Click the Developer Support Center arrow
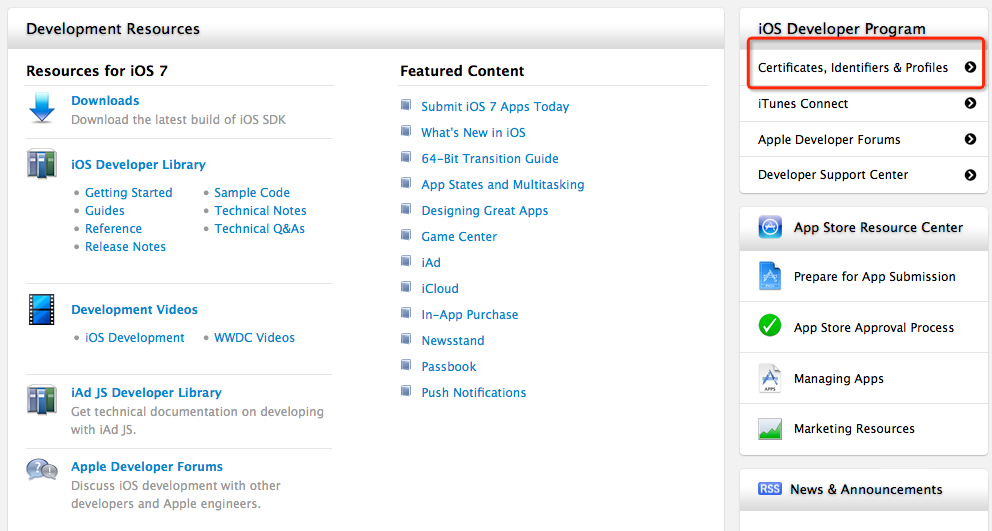 [969, 175]
